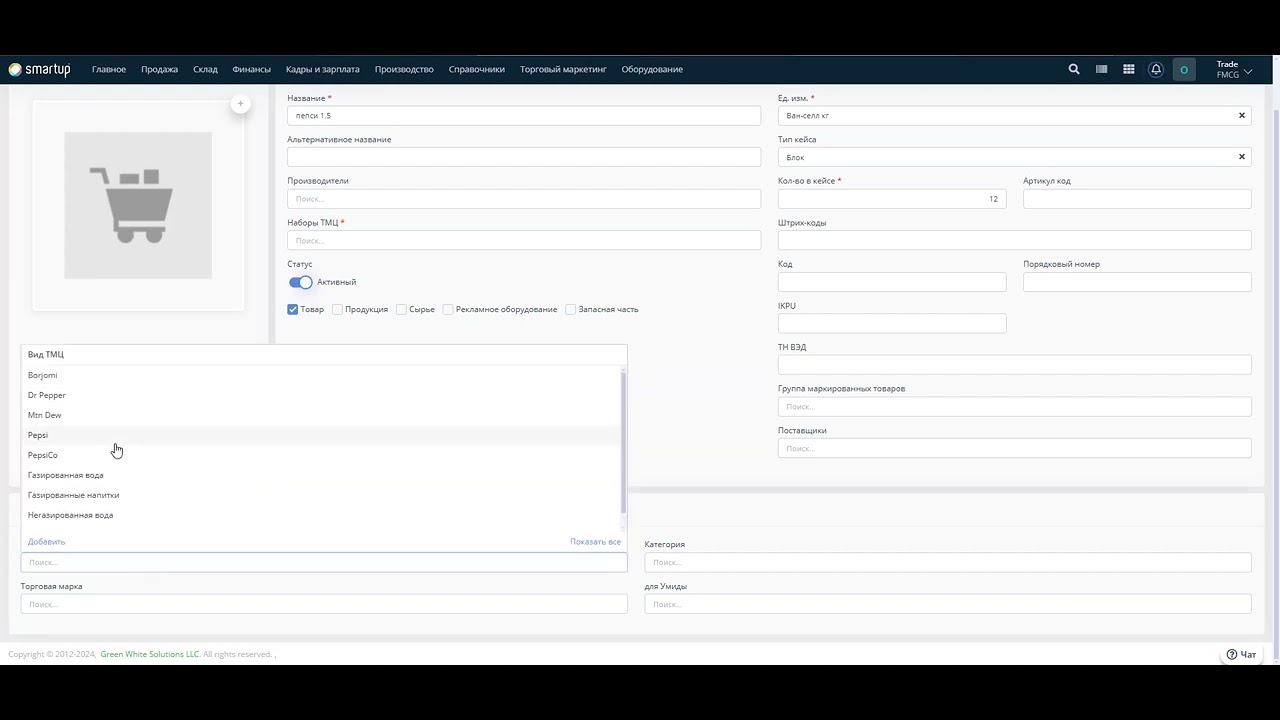Check the Рекламное оборудование checkbox
This screenshot has width=1280, height=720.
tap(448, 309)
